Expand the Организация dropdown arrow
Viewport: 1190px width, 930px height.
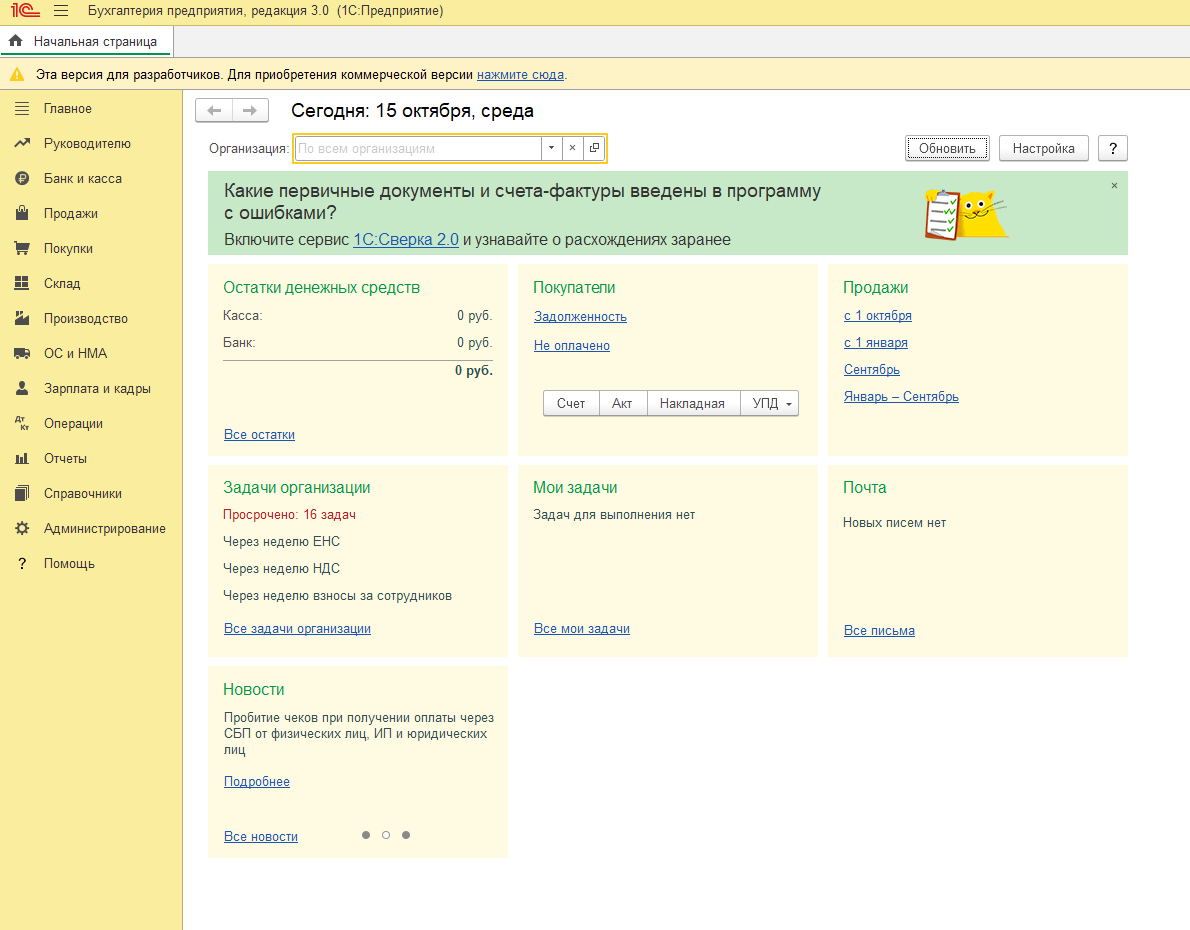(x=551, y=148)
